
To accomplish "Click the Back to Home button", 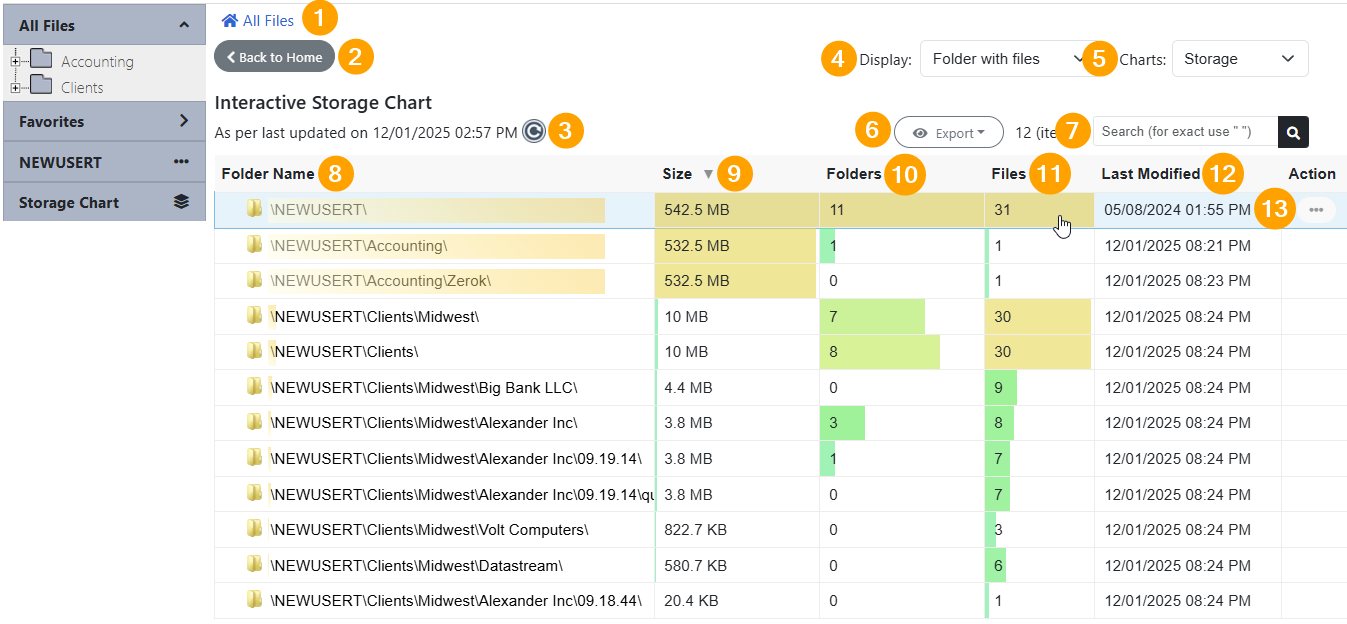I will coord(274,57).
